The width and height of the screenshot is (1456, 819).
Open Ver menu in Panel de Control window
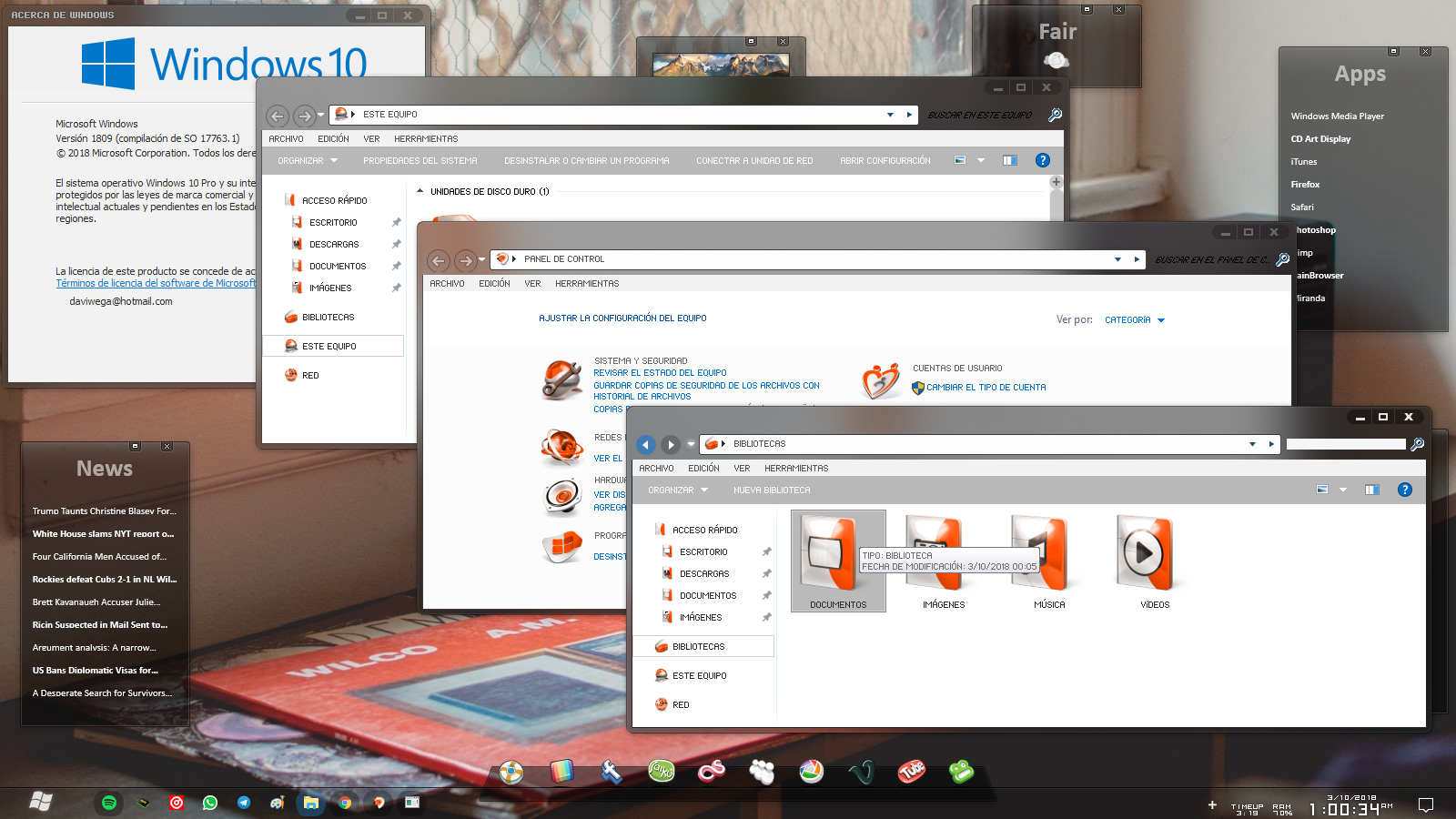pyautogui.click(x=532, y=283)
